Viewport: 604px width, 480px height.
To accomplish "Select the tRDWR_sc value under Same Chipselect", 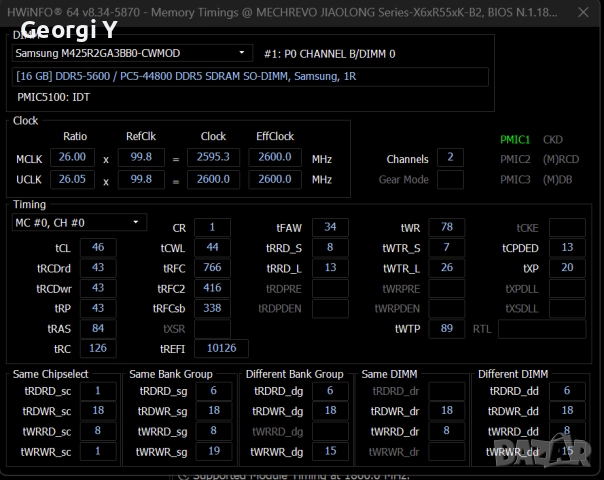I will click(98, 411).
